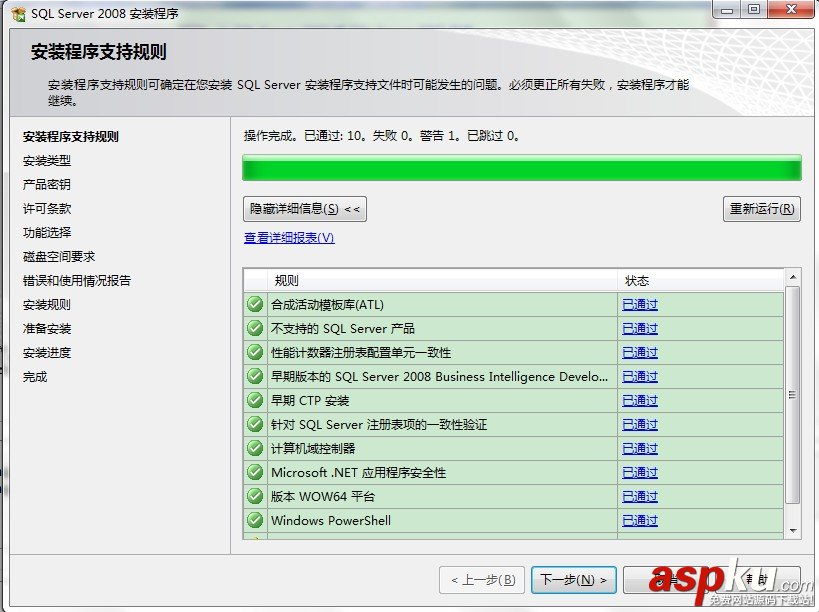Click the green rule-check progress bar
The height and width of the screenshot is (612, 819).
[x=522, y=168]
